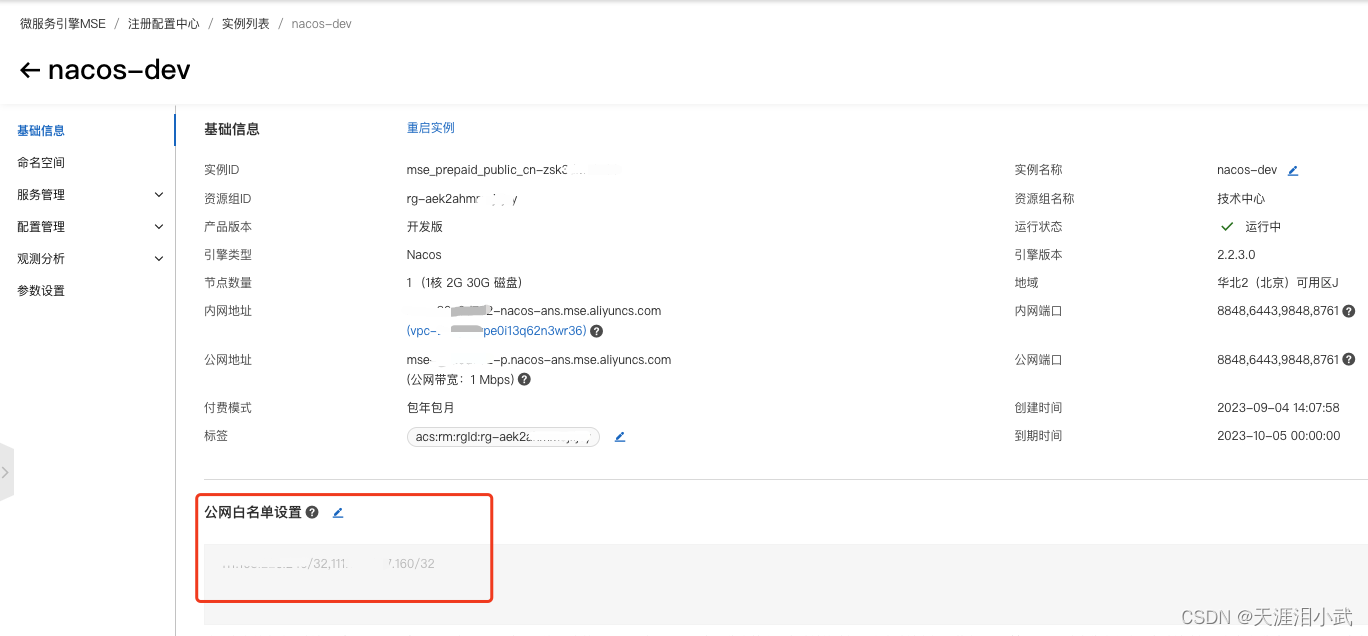
Task: Open help icon next to 公网带宽 1 Mbps
Action: tap(524, 379)
